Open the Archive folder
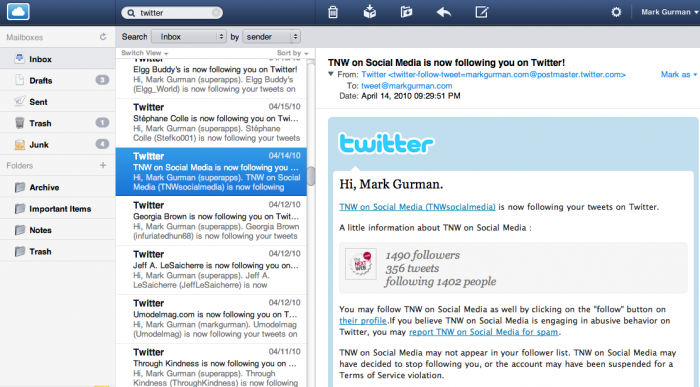Viewport: 700px width, 387px height. [58, 187]
